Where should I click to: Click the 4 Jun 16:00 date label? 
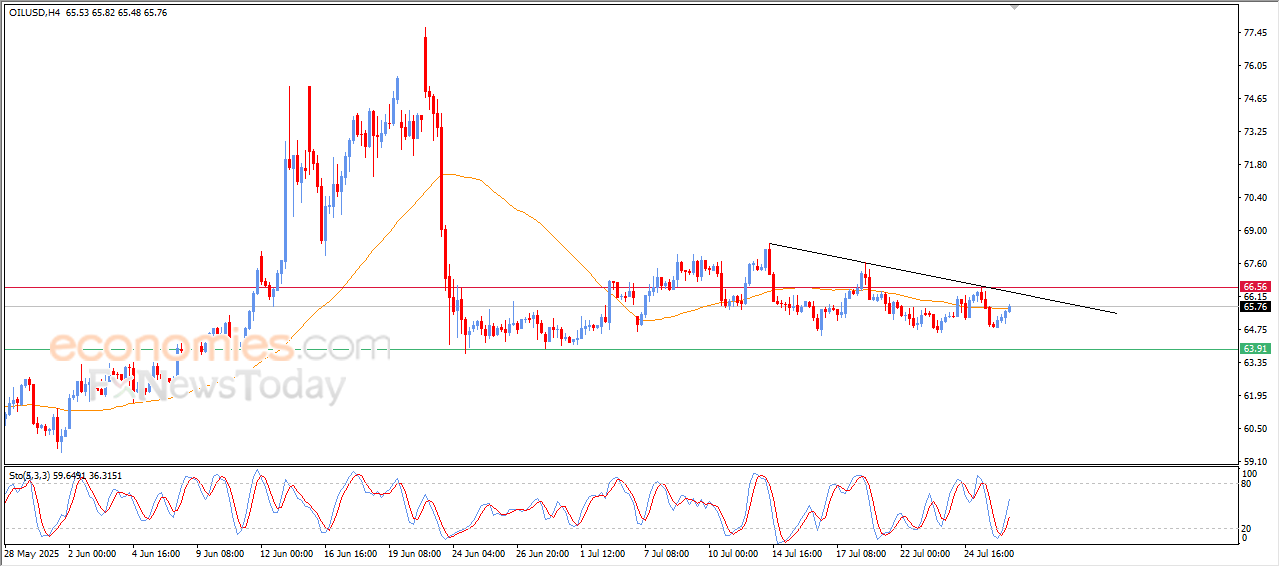(x=155, y=553)
